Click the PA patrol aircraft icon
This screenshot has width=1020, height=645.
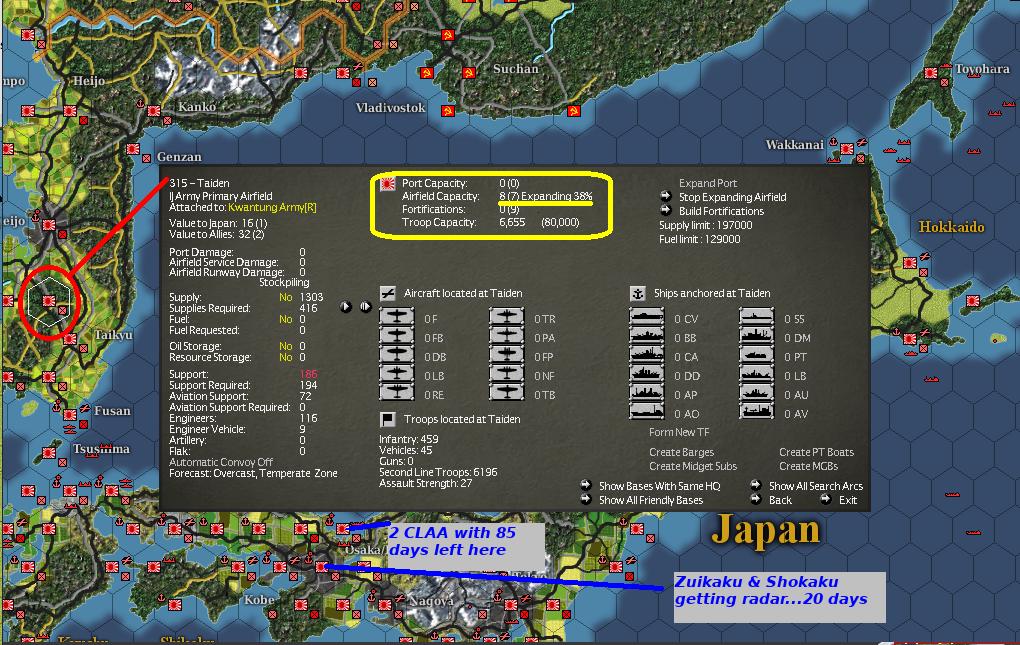[x=507, y=336]
